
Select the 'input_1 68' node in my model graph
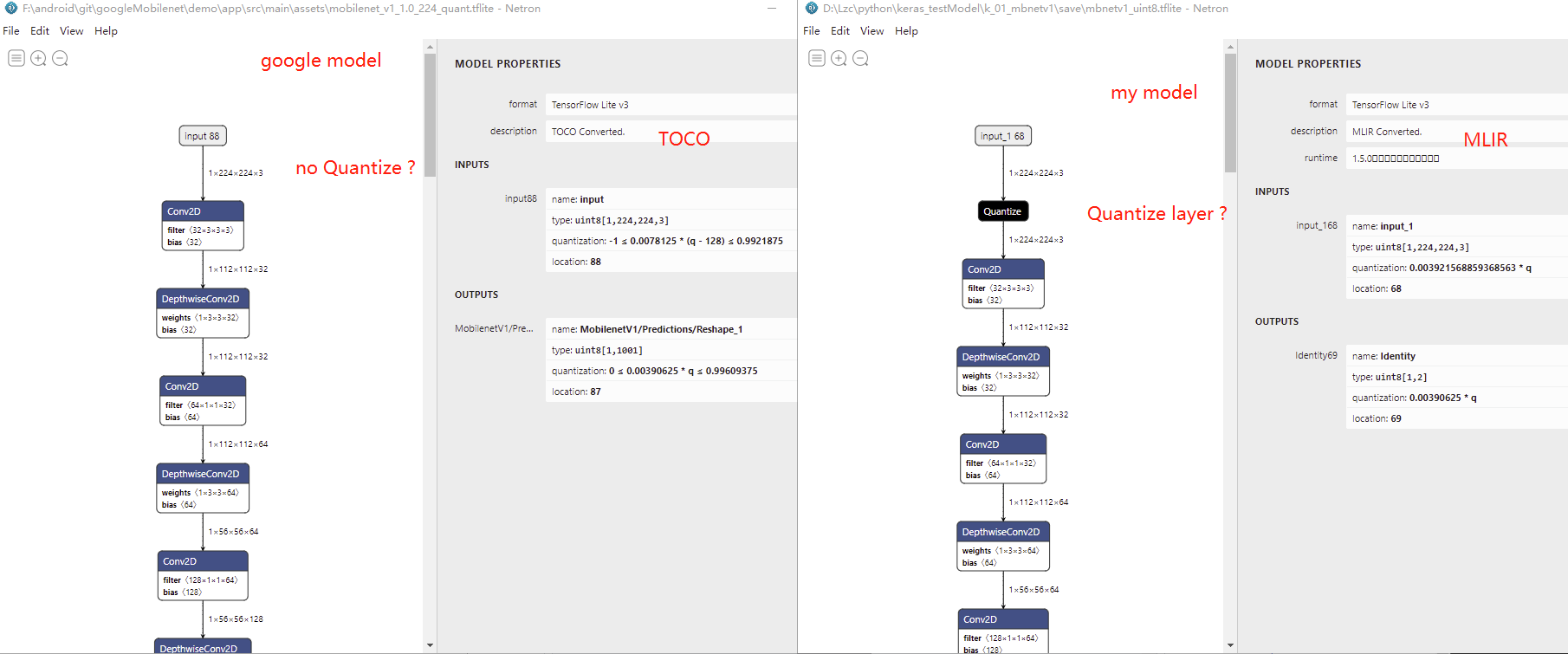click(x=1003, y=136)
